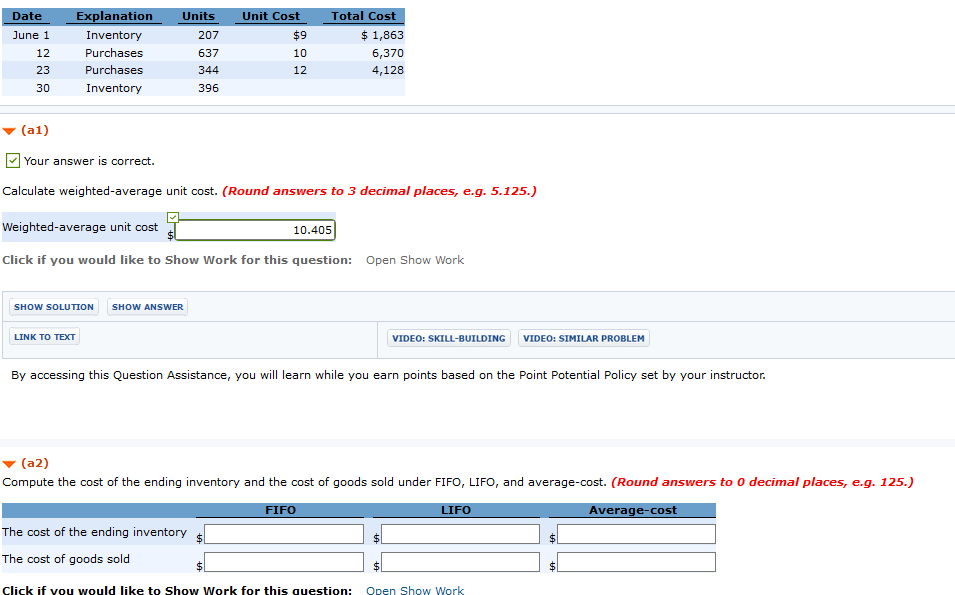This screenshot has width=955, height=595.
Task: Click the Unit Cost column header
Action: click(271, 16)
